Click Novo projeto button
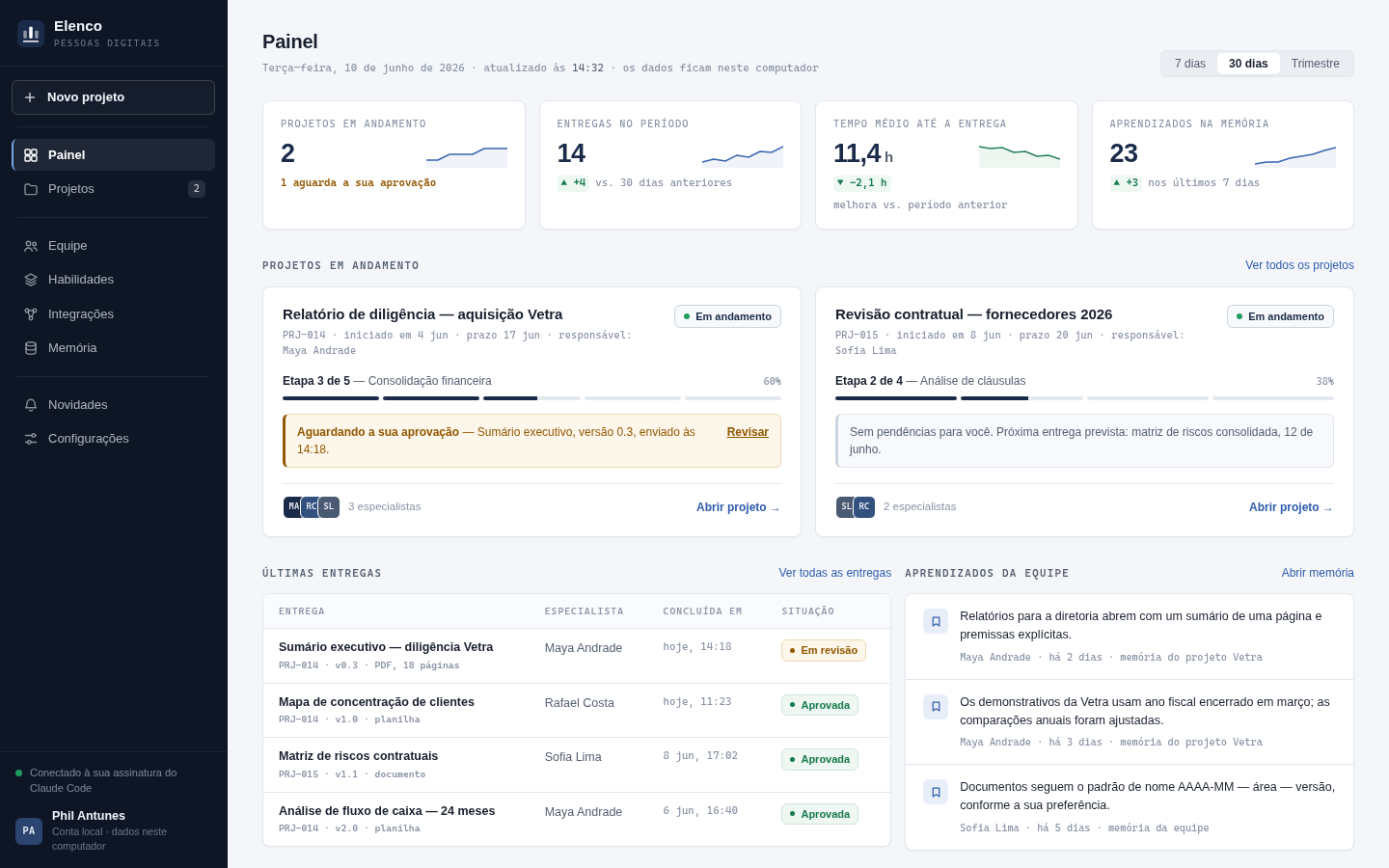1389x868 pixels. click(113, 97)
